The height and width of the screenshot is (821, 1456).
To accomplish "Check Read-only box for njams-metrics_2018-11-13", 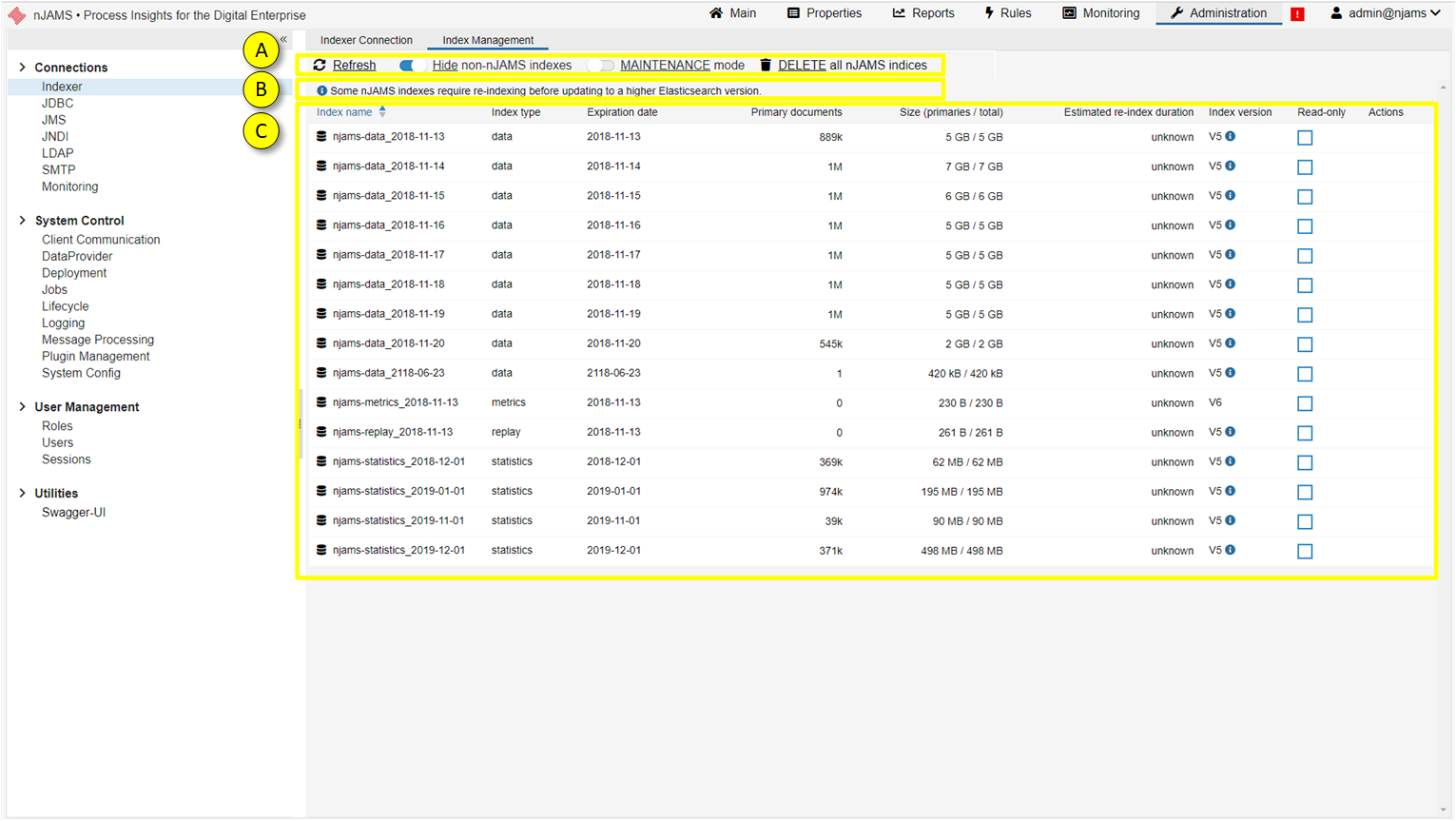I will click(x=1305, y=403).
